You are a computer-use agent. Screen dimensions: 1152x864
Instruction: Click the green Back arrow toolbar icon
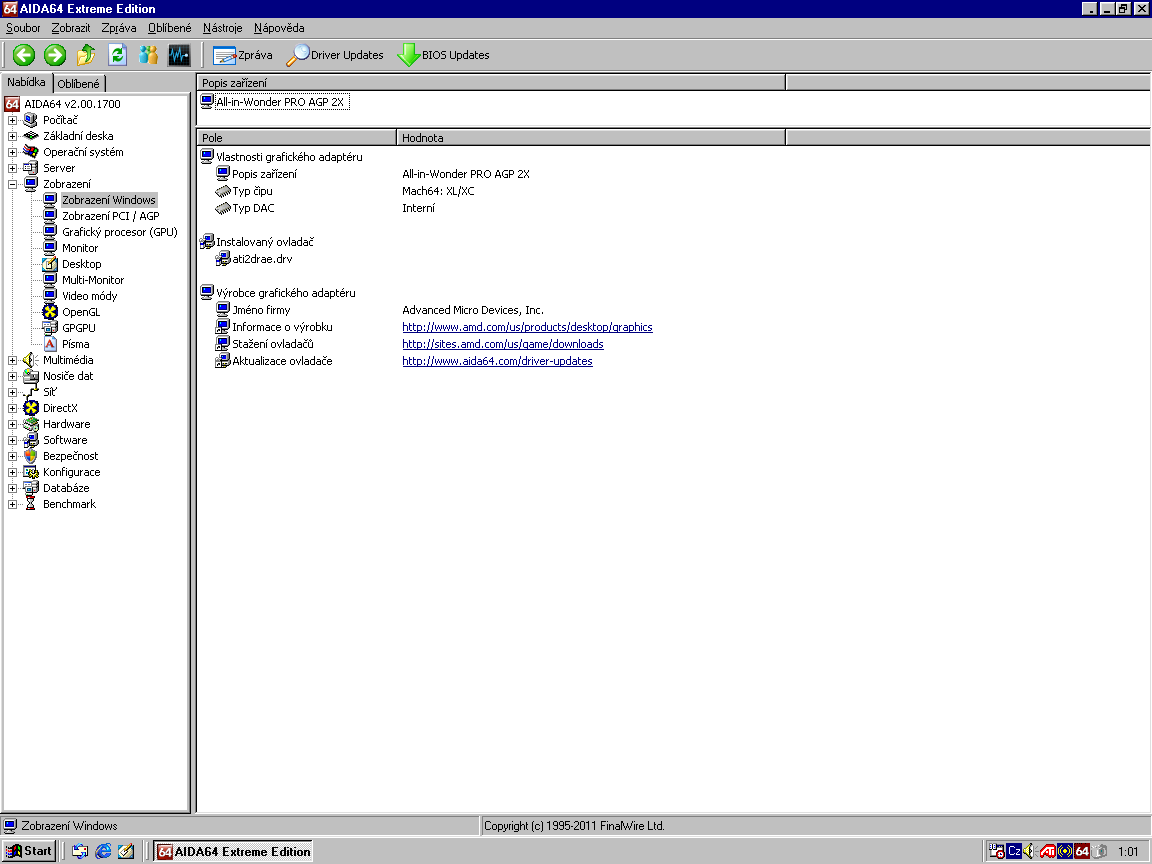click(24, 55)
